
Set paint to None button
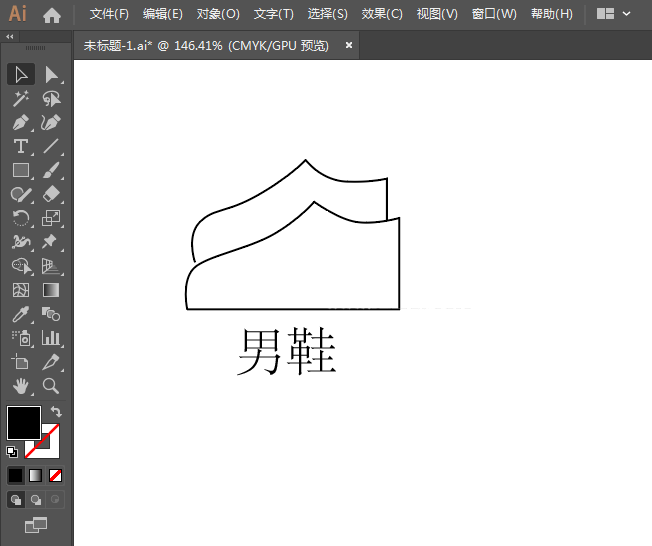55,475
